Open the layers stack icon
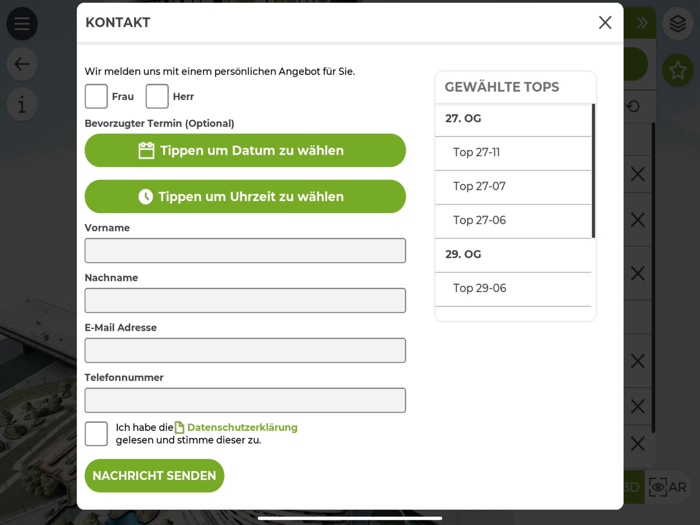The width and height of the screenshot is (700, 525). click(x=678, y=24)
